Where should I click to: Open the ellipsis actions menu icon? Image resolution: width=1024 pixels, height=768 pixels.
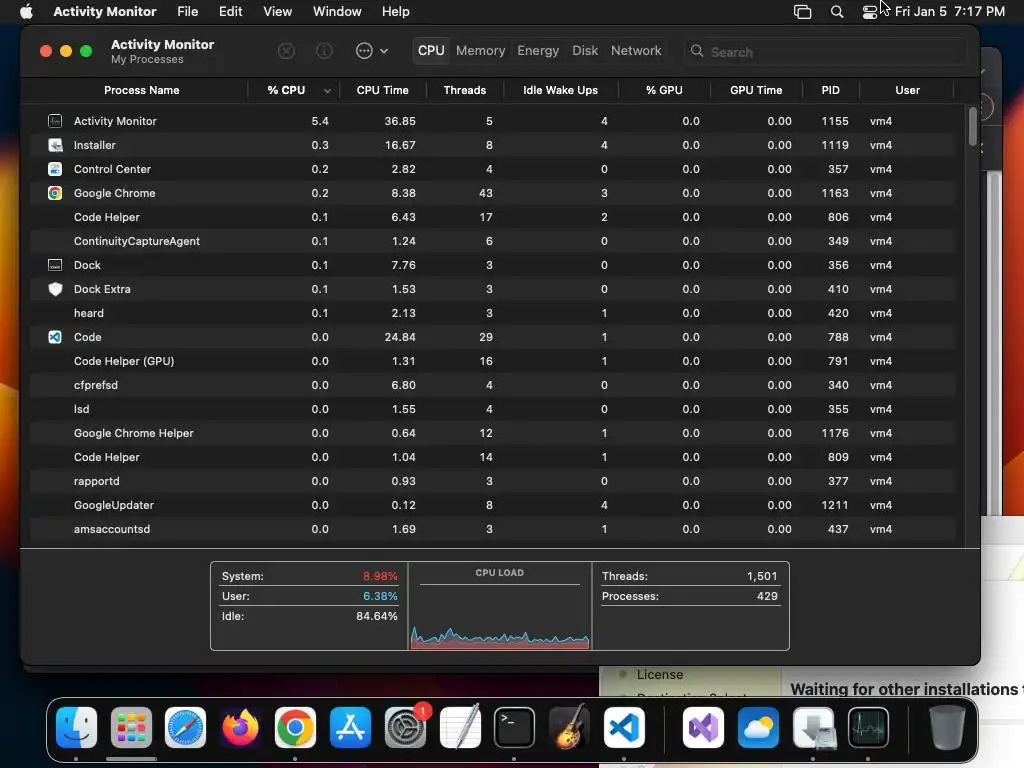(364, 51)
